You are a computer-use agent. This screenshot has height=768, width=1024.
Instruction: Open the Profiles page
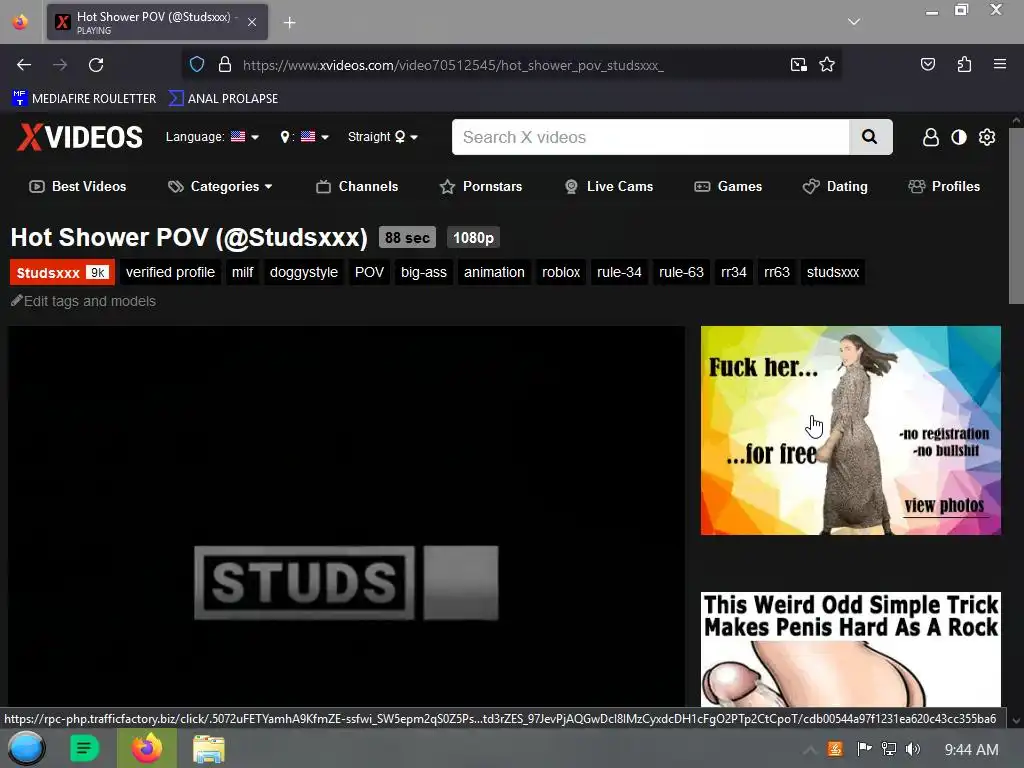[944, 186]
